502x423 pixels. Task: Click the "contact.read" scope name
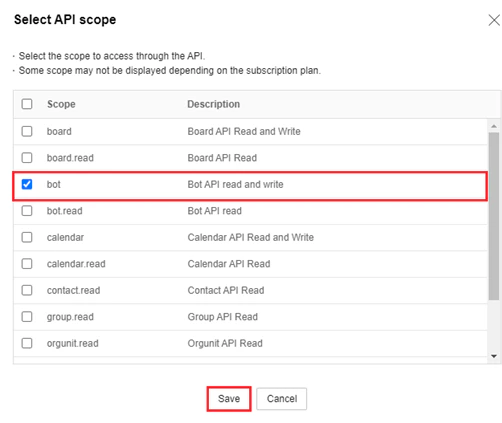[x=74, y=290]
